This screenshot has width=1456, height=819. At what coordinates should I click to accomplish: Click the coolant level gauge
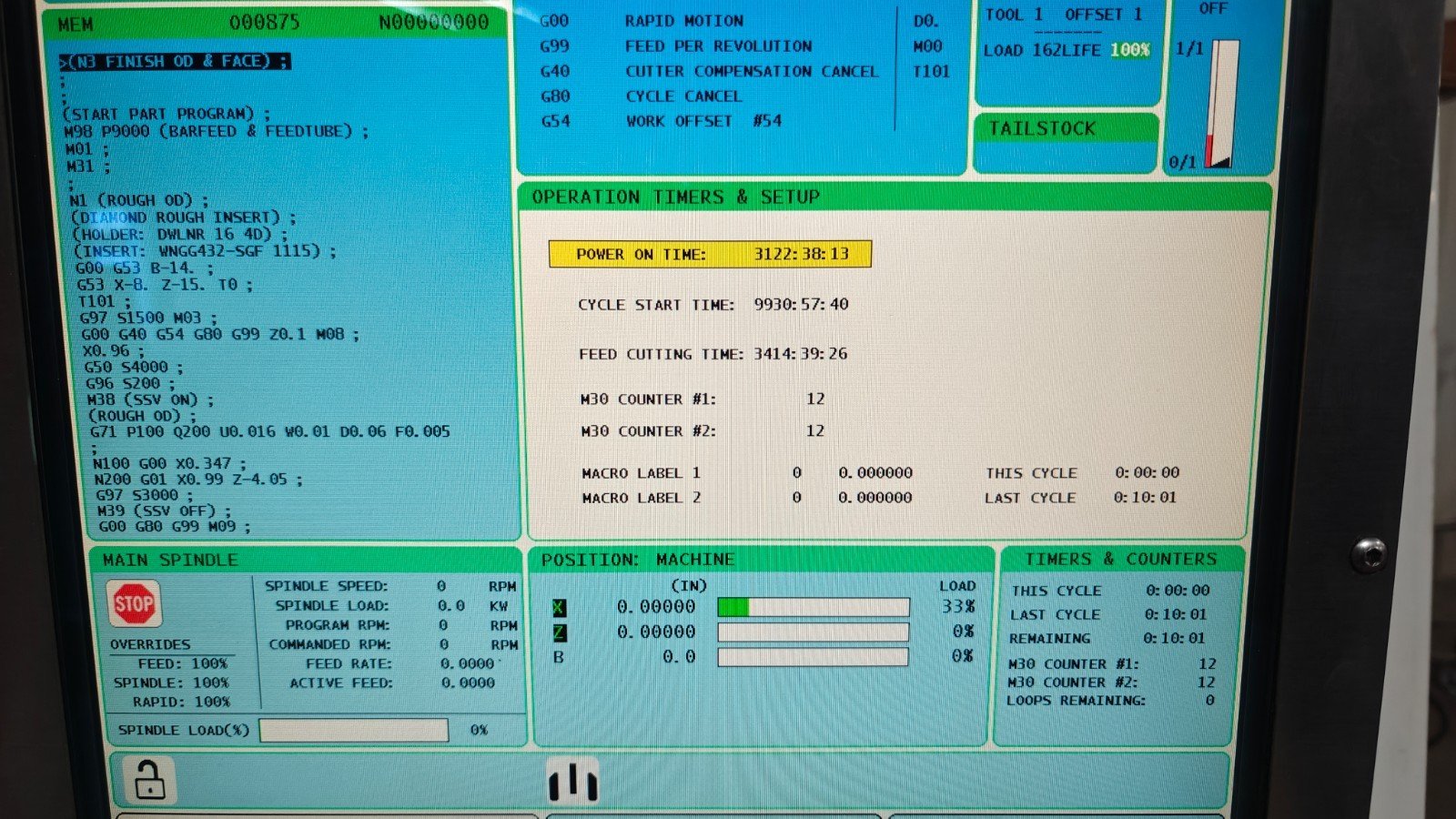[1220, 105]
